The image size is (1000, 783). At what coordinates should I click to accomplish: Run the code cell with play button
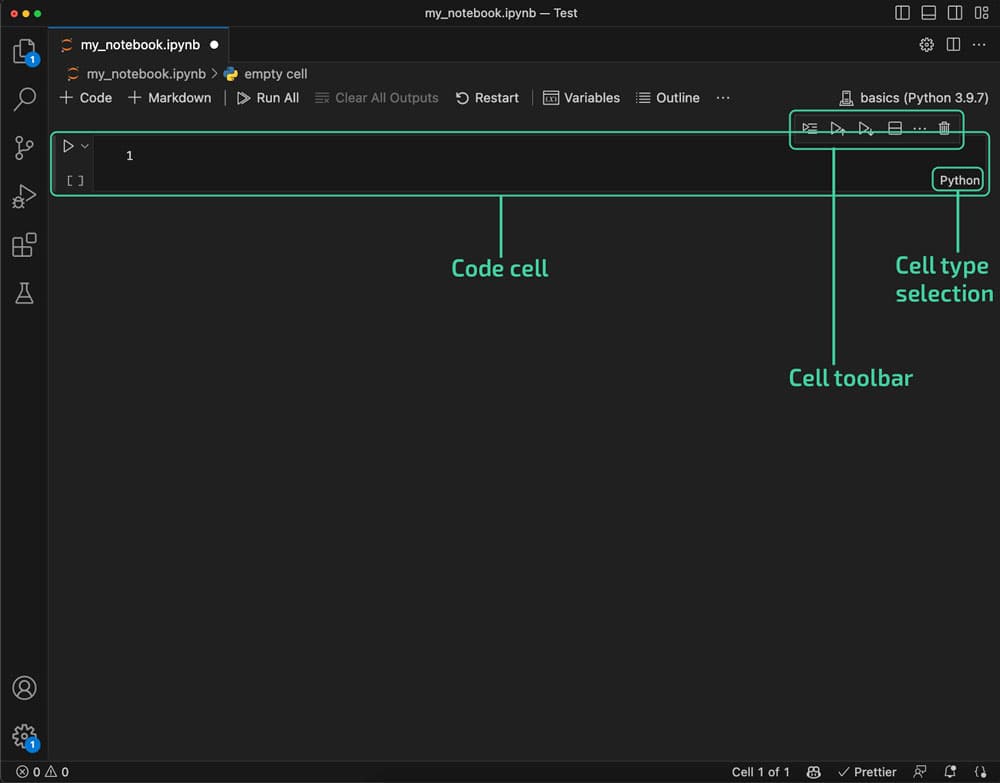tap(68, 146)
